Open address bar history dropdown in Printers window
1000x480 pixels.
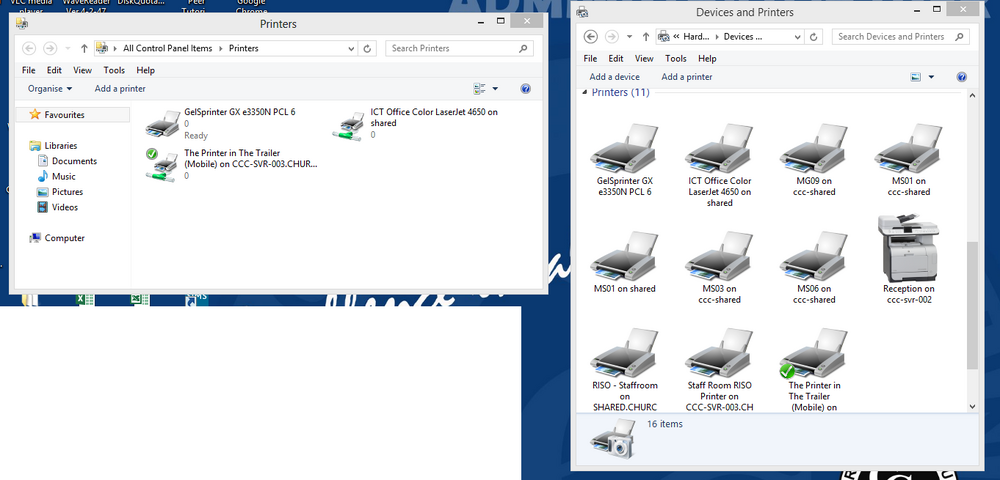(351, 48)
